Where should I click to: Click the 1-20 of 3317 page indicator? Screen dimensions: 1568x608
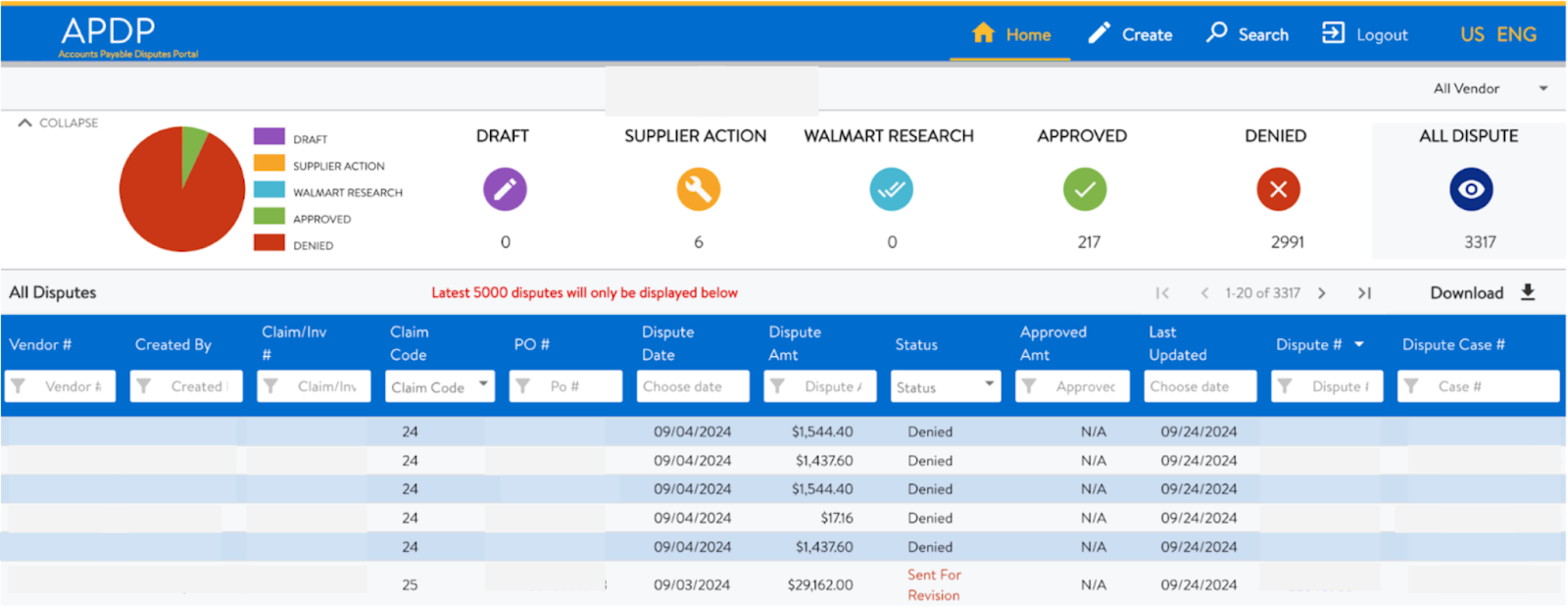(1263, 293)
